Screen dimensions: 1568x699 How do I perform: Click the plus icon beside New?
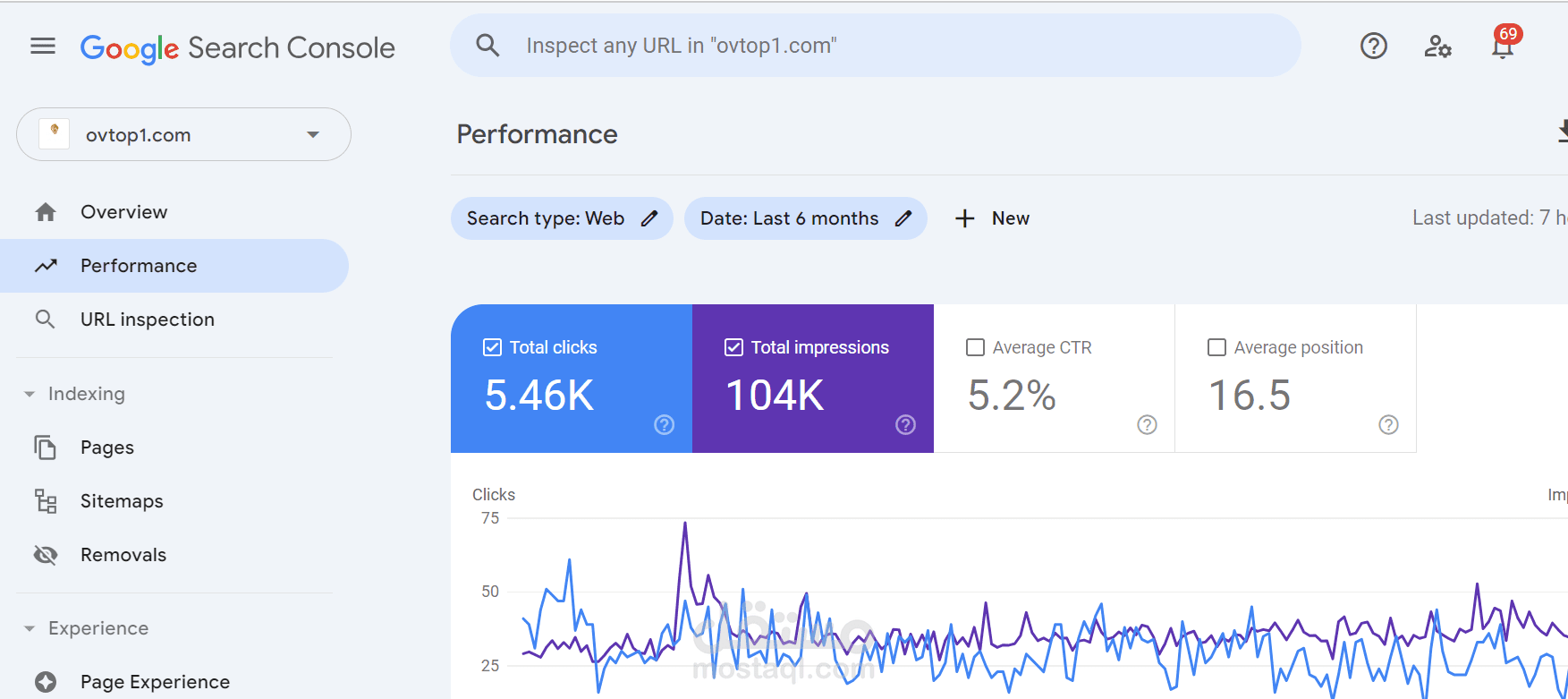964,218
